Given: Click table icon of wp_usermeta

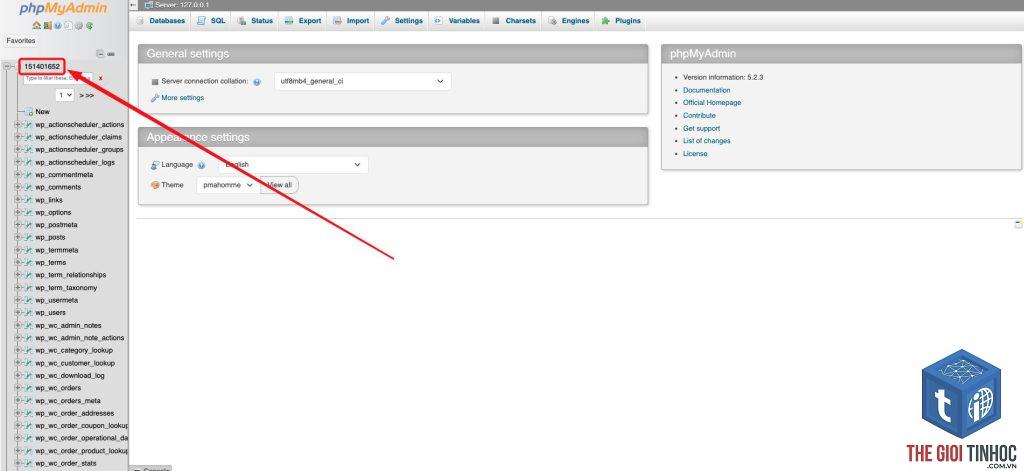Looking at the screenshot, I should [x=28, y=300].
